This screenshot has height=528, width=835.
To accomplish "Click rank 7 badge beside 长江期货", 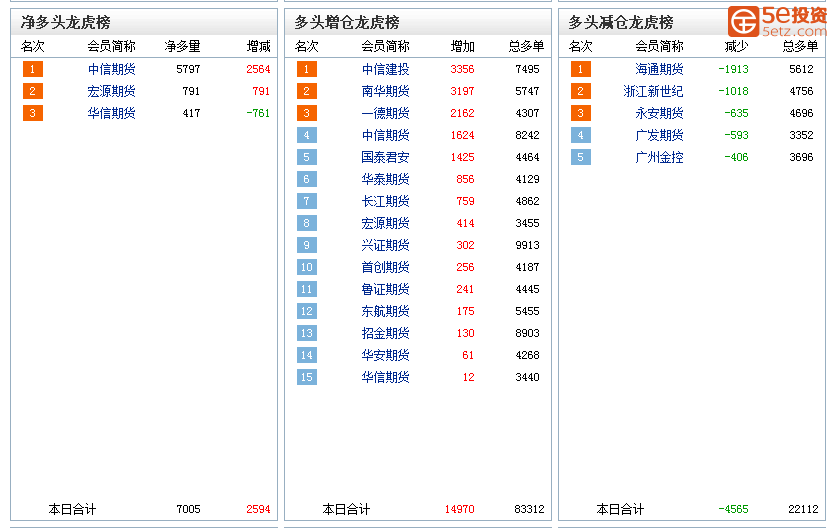I will [307, 201].
